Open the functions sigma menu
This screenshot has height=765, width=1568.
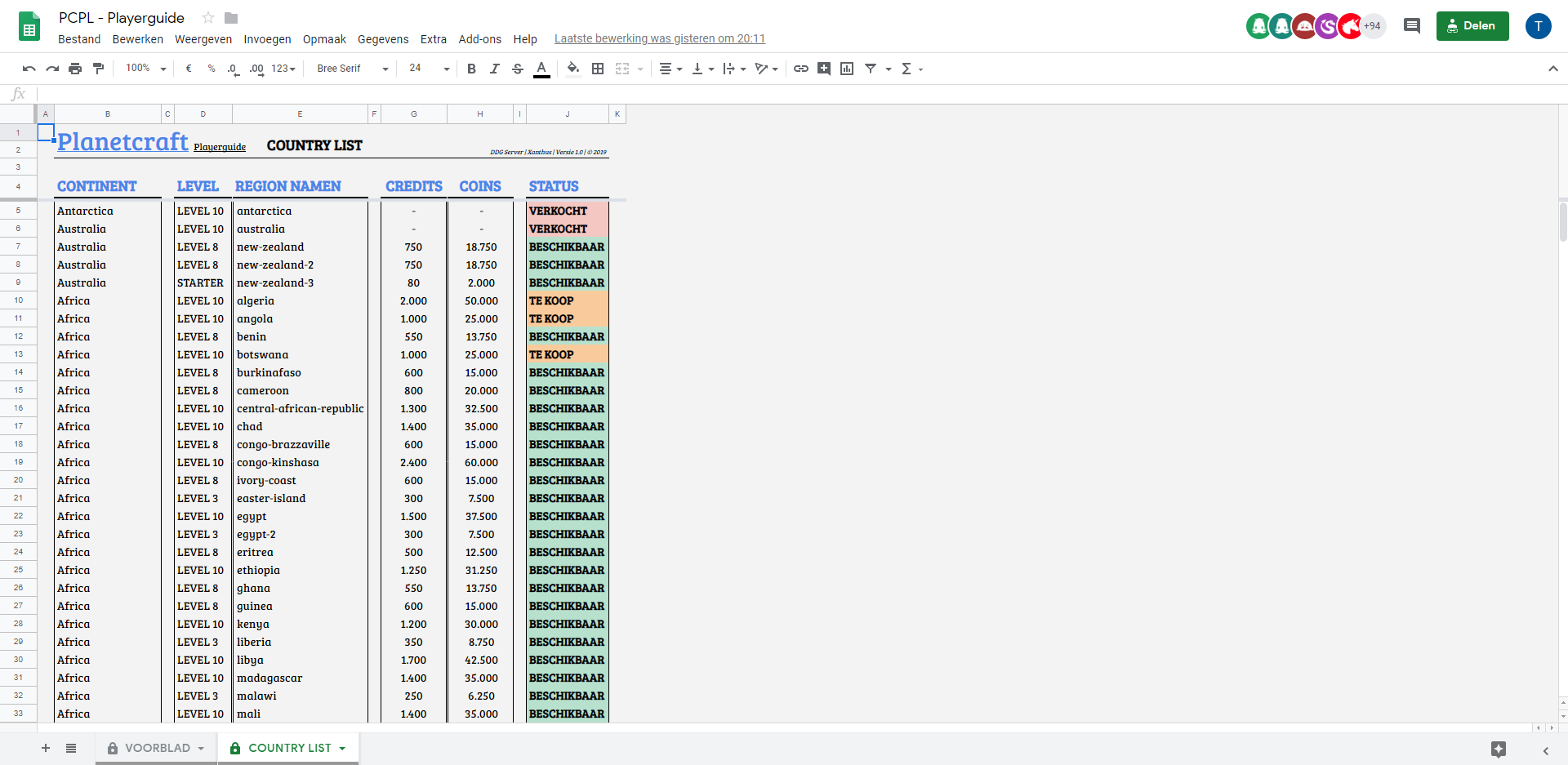(x=911, y=69)
